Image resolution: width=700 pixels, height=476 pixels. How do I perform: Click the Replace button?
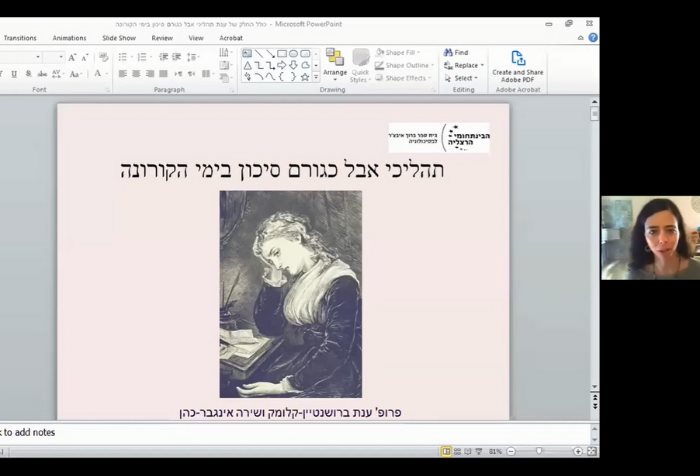(463, 66)
